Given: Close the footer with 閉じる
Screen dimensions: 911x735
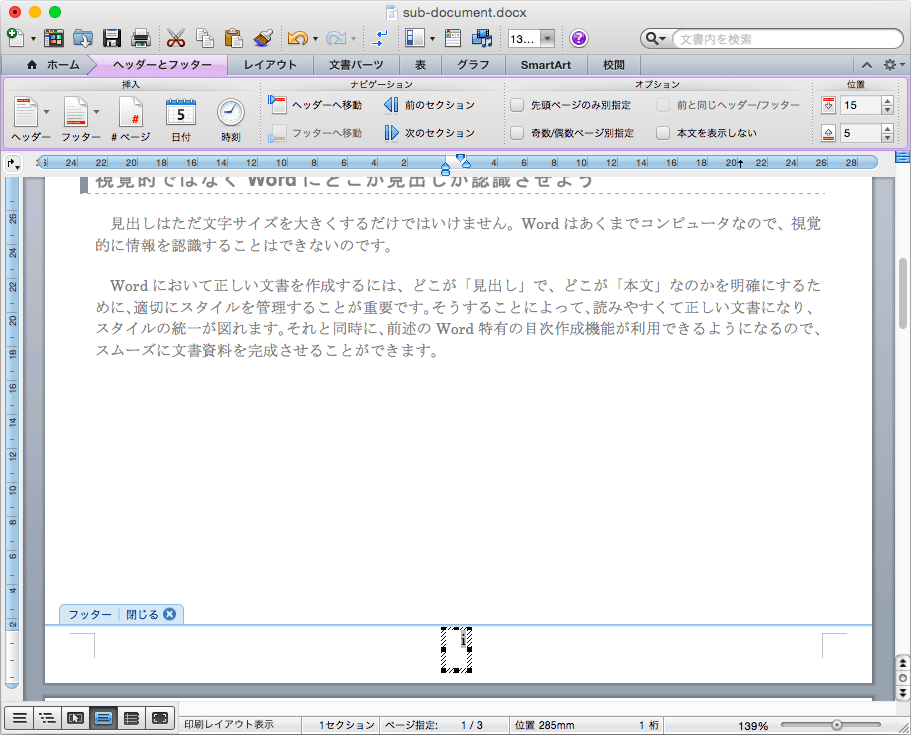Looking at the screenshot, I should pos(151,614).
